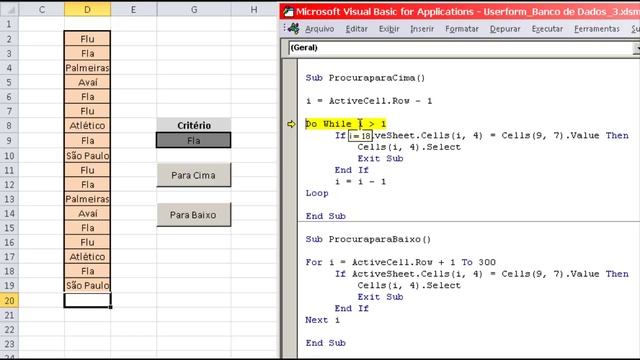Screen dimensions: 640x360
Task: Select cell D17 containing Atlético
Action: (87, 256)
